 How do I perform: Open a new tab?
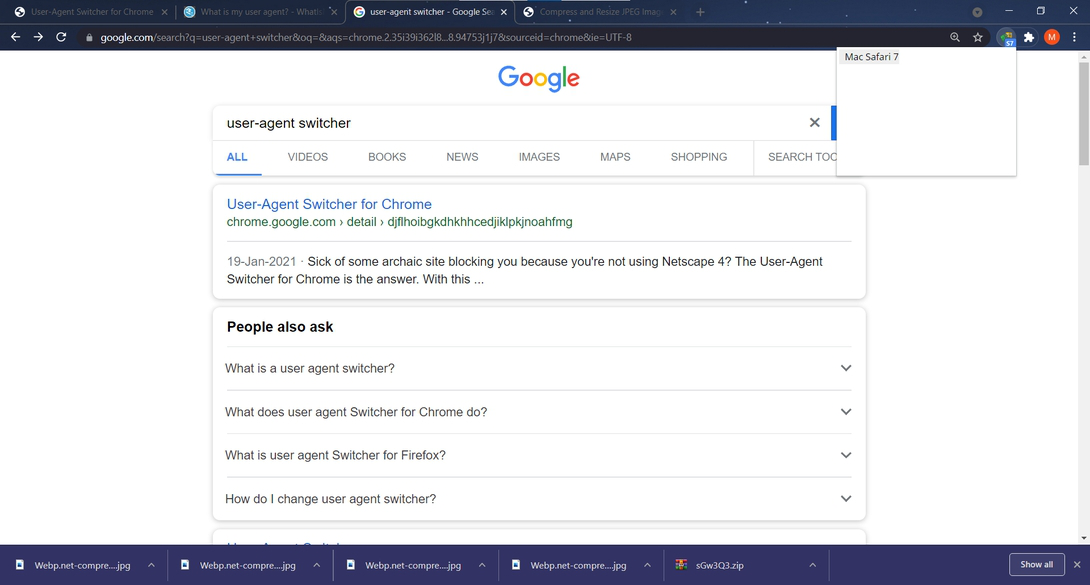[x=700, y=12]
